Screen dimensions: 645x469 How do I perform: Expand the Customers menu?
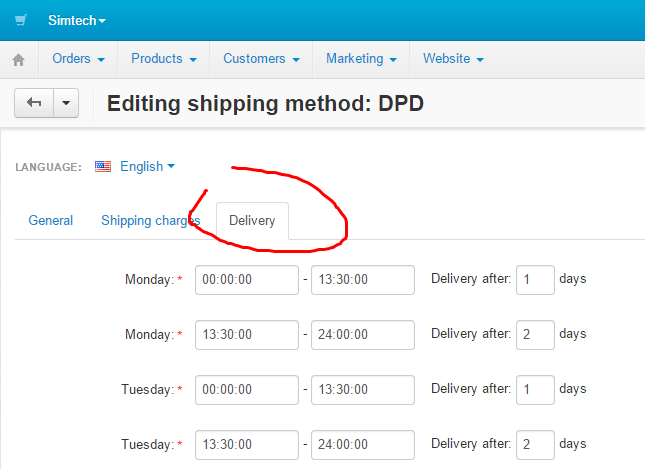(260, 59)
